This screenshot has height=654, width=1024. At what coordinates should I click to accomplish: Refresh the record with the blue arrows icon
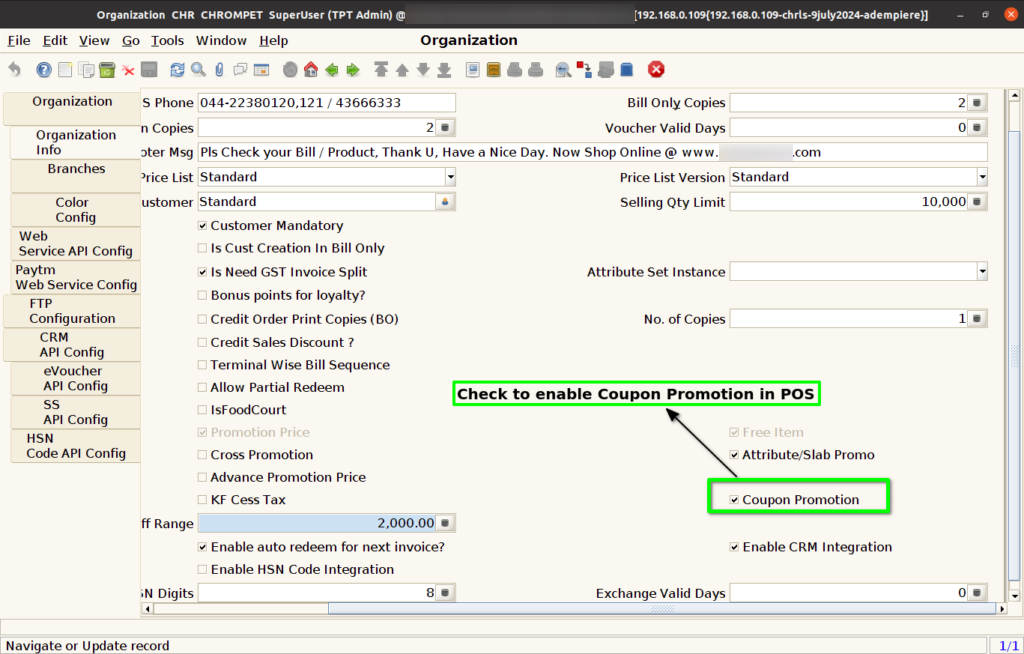(x=177, y=69)
